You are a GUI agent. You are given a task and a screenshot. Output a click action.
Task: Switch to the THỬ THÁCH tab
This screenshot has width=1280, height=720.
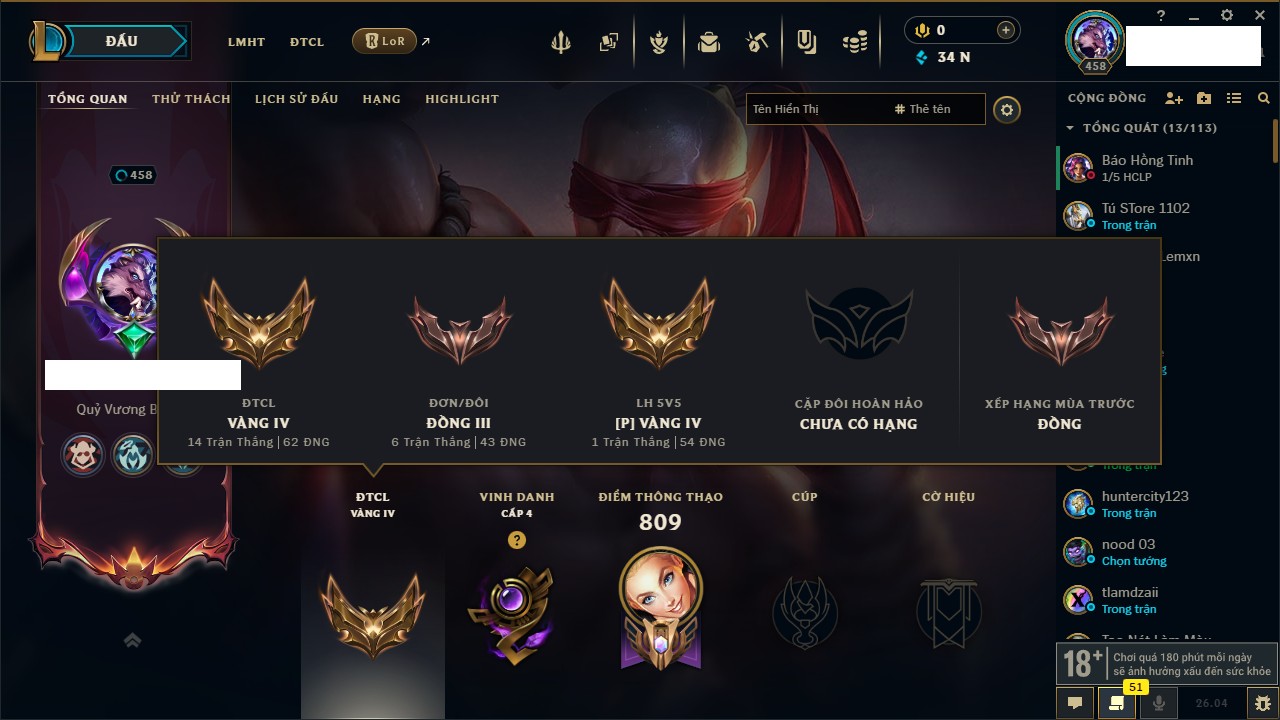pyautogui.click(x=191, y=99)
